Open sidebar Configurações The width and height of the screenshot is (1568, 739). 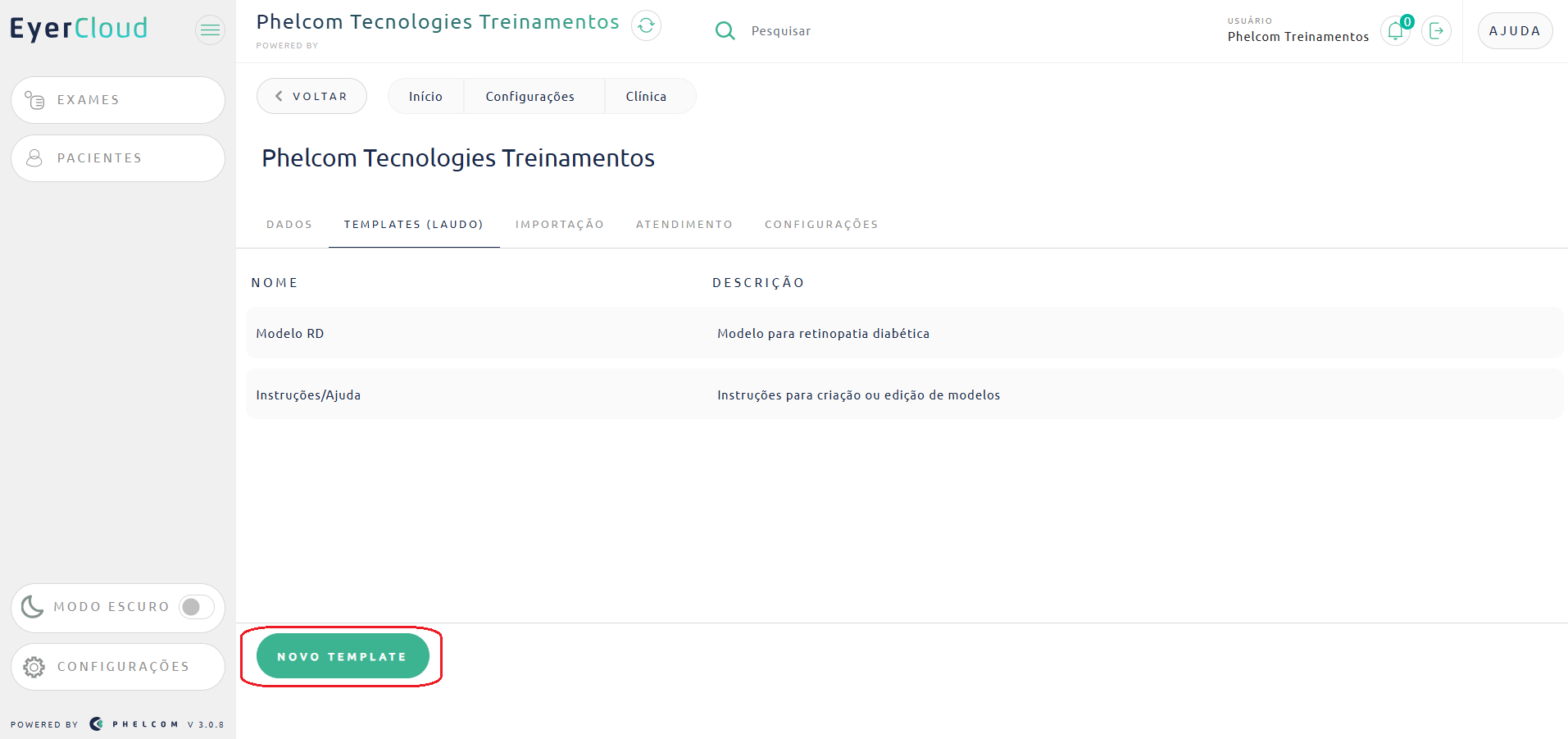[x=118, y=667]
